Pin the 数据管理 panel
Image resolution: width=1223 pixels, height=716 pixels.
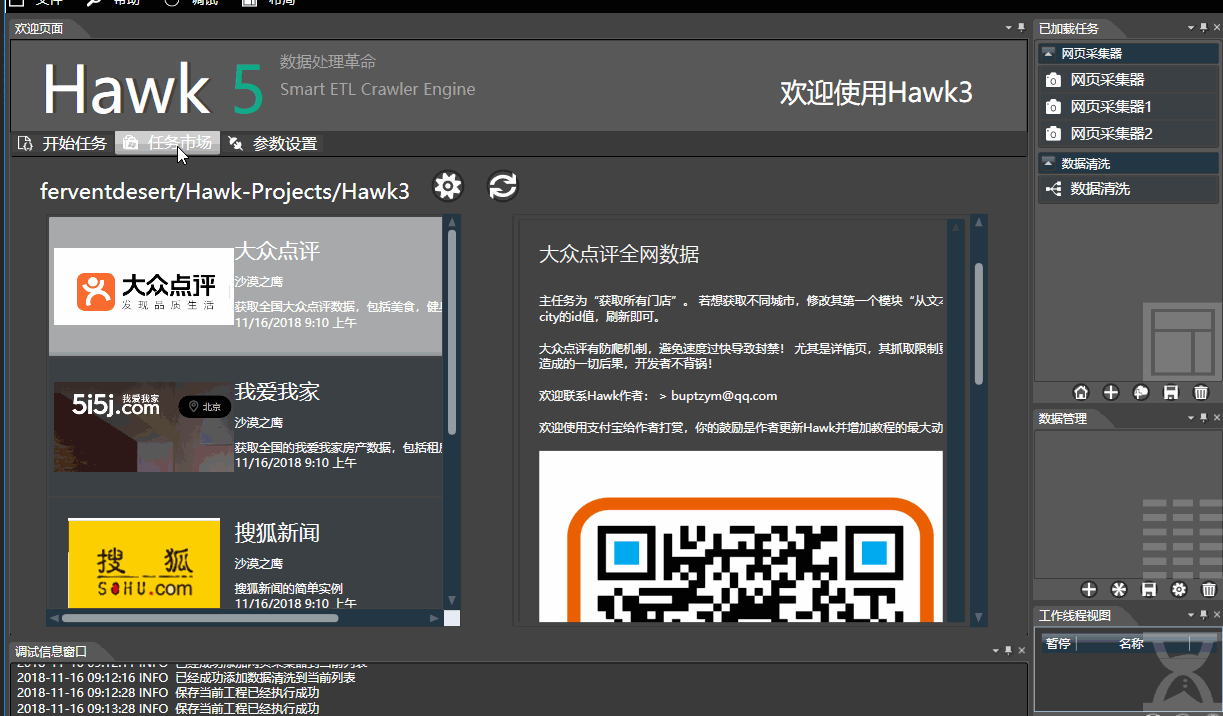point(1203,418)
